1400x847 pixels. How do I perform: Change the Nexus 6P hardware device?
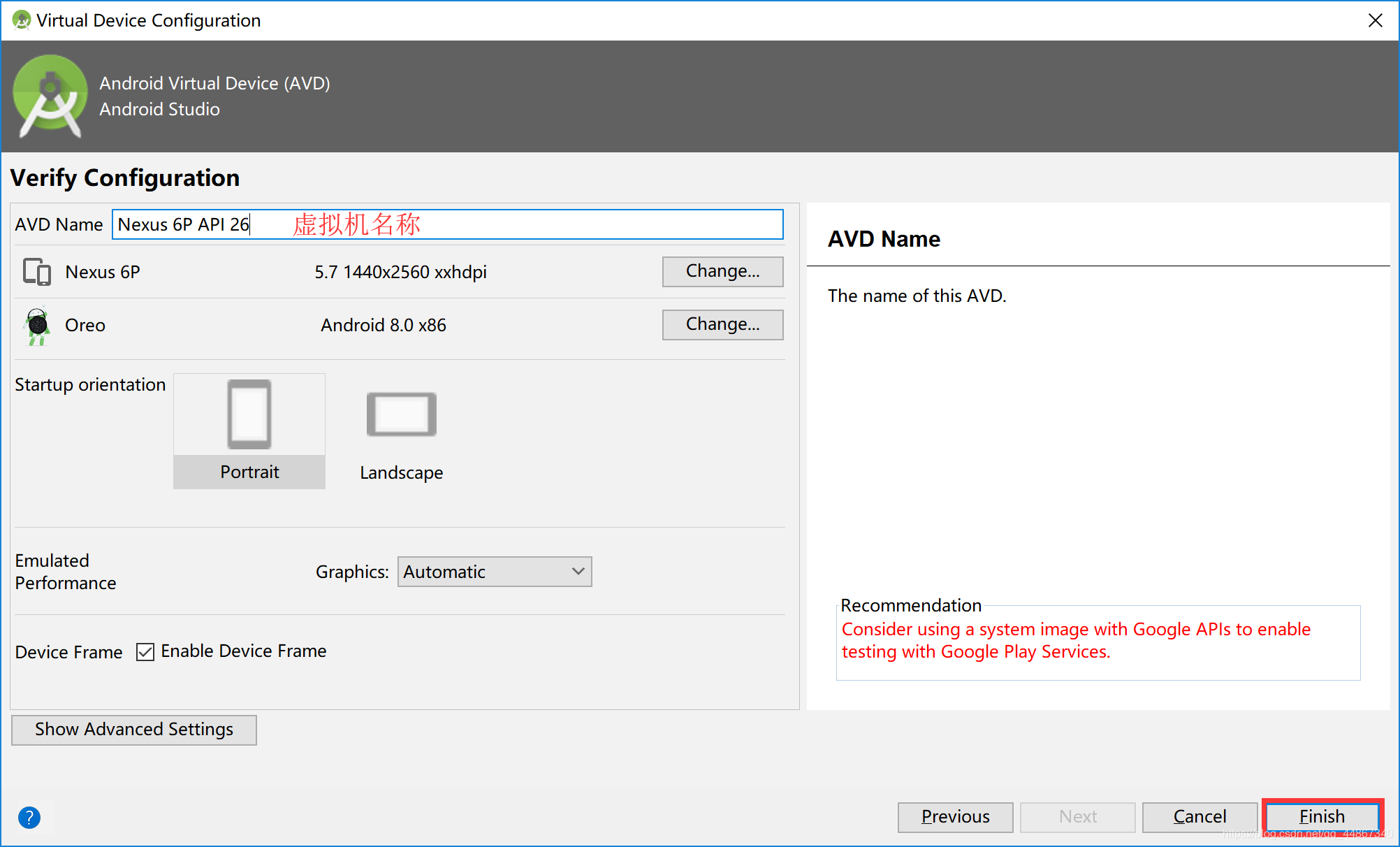coord(722,271)
